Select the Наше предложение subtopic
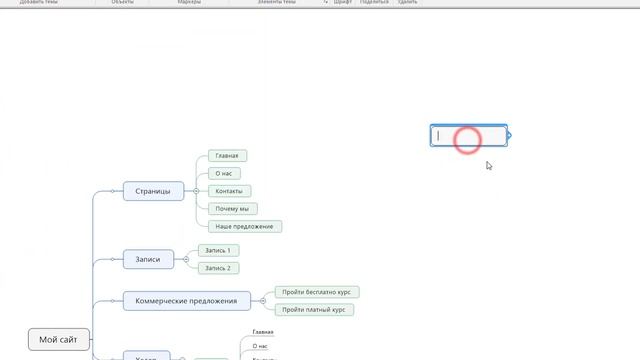 [x=245, y=226]
